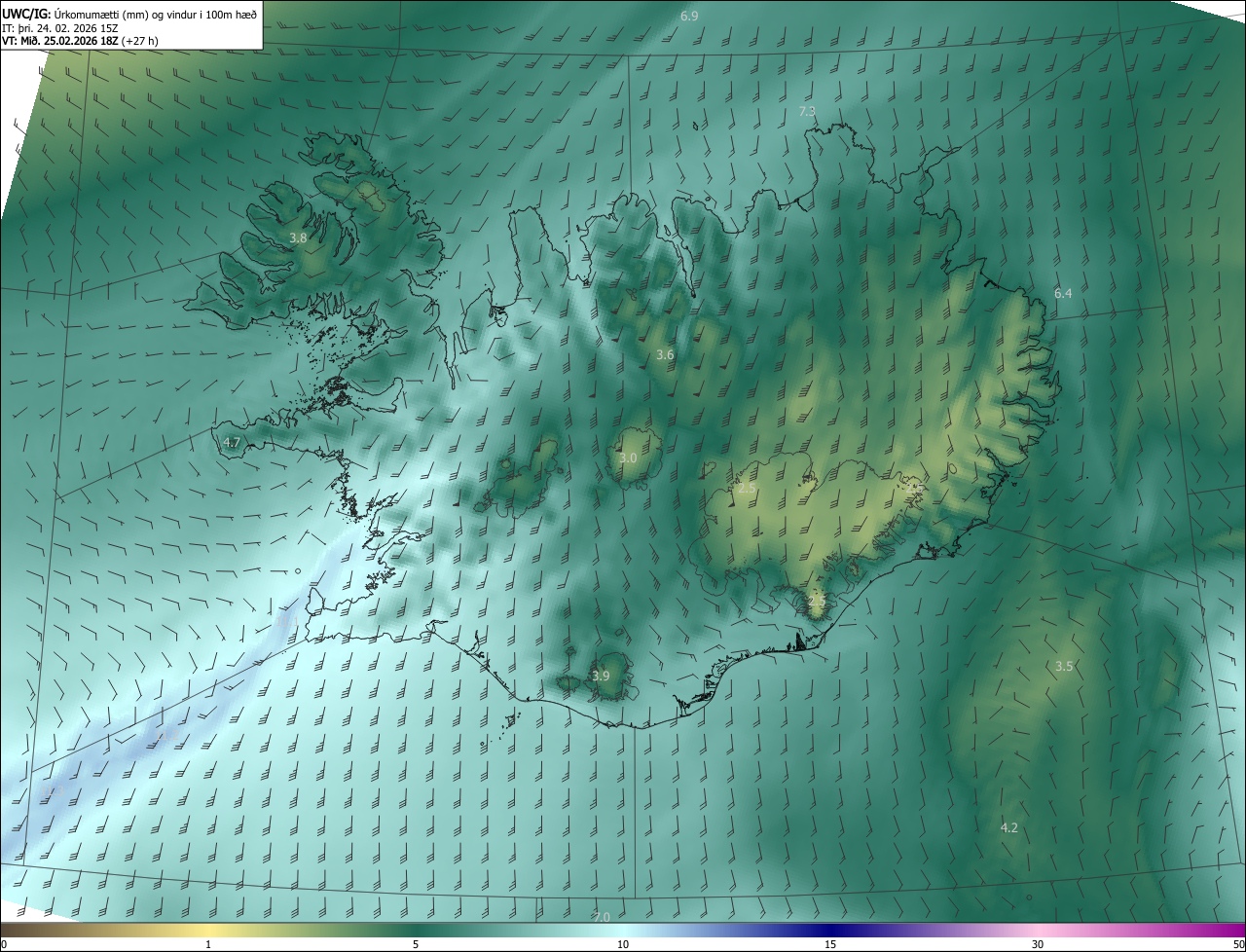The width and height of the screenshot is (1246, 952).
Task: Click the 4.7 value on the western peninsula
Action: (232, 442)
